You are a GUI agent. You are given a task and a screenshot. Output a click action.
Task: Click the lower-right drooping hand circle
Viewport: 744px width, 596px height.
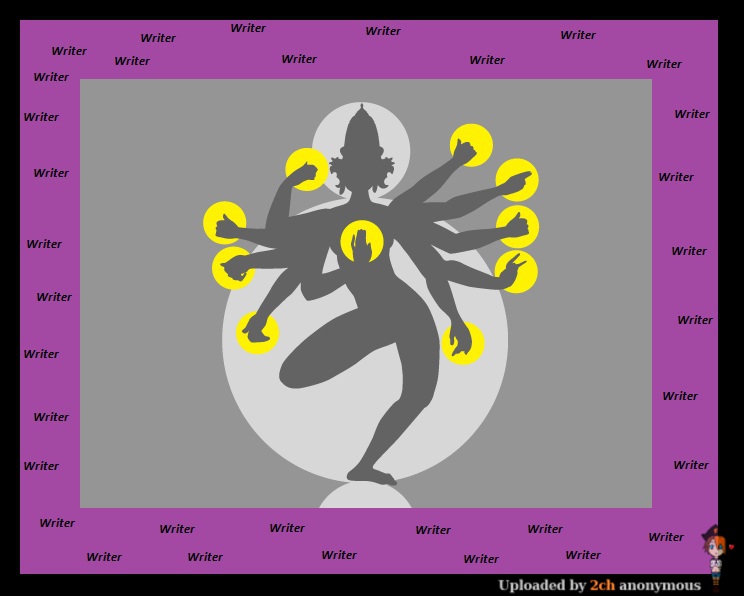click(x=463, y=343)
